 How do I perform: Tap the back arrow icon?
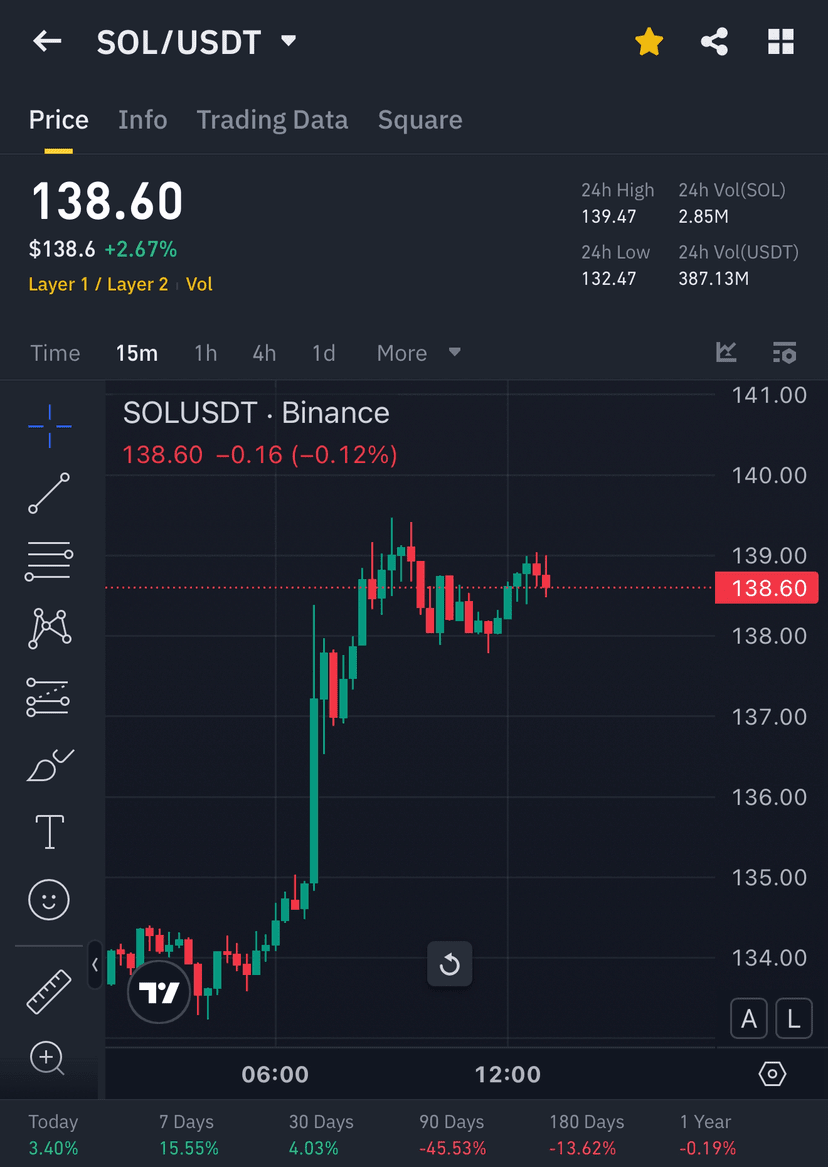tap(48, 41)
